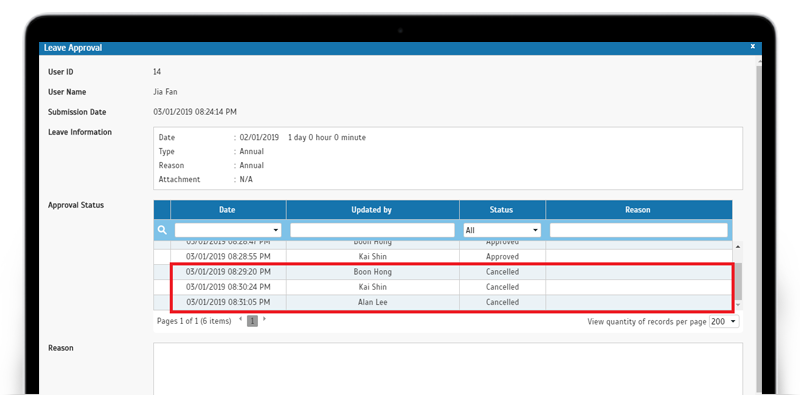
Task: Sort by the Reason column header
Action: pos(638,210)
